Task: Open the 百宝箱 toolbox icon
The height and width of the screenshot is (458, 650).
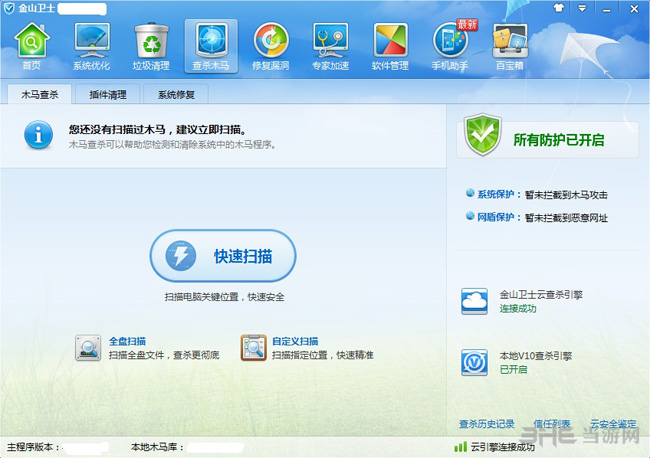Action: click(x=510, y=45)
